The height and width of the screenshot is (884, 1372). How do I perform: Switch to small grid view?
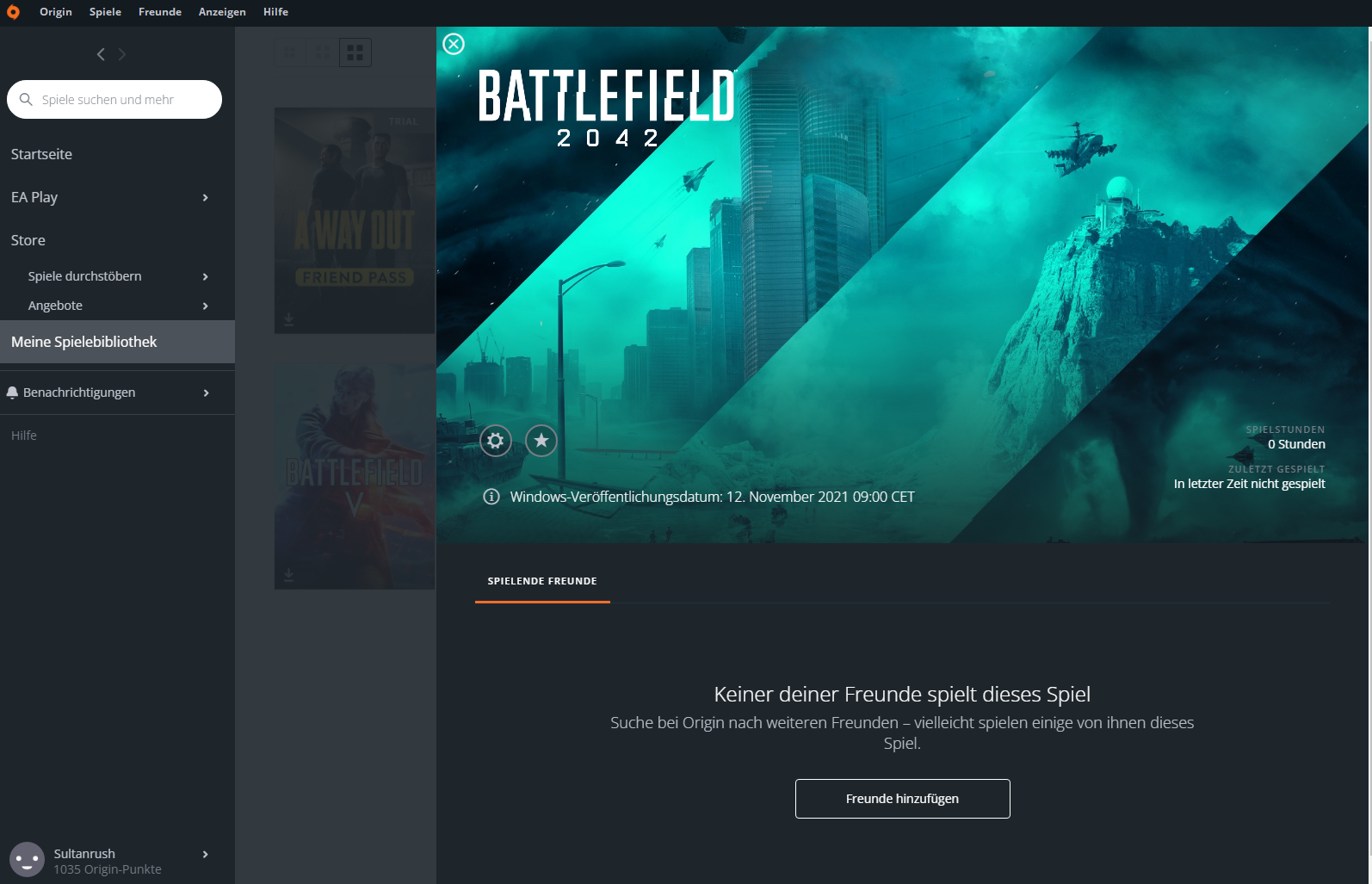coord(290,53)
